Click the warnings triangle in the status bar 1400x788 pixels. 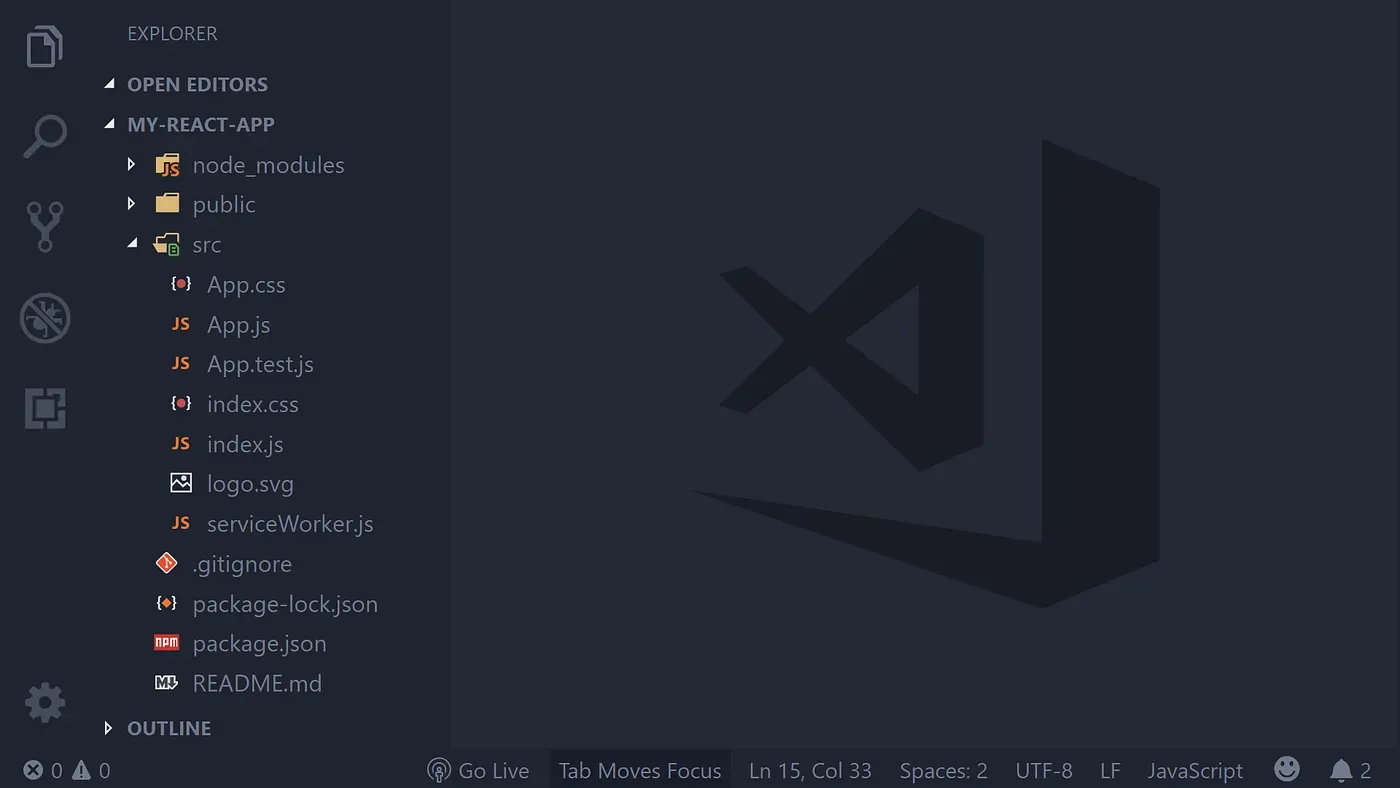click(x=82, y=770)
